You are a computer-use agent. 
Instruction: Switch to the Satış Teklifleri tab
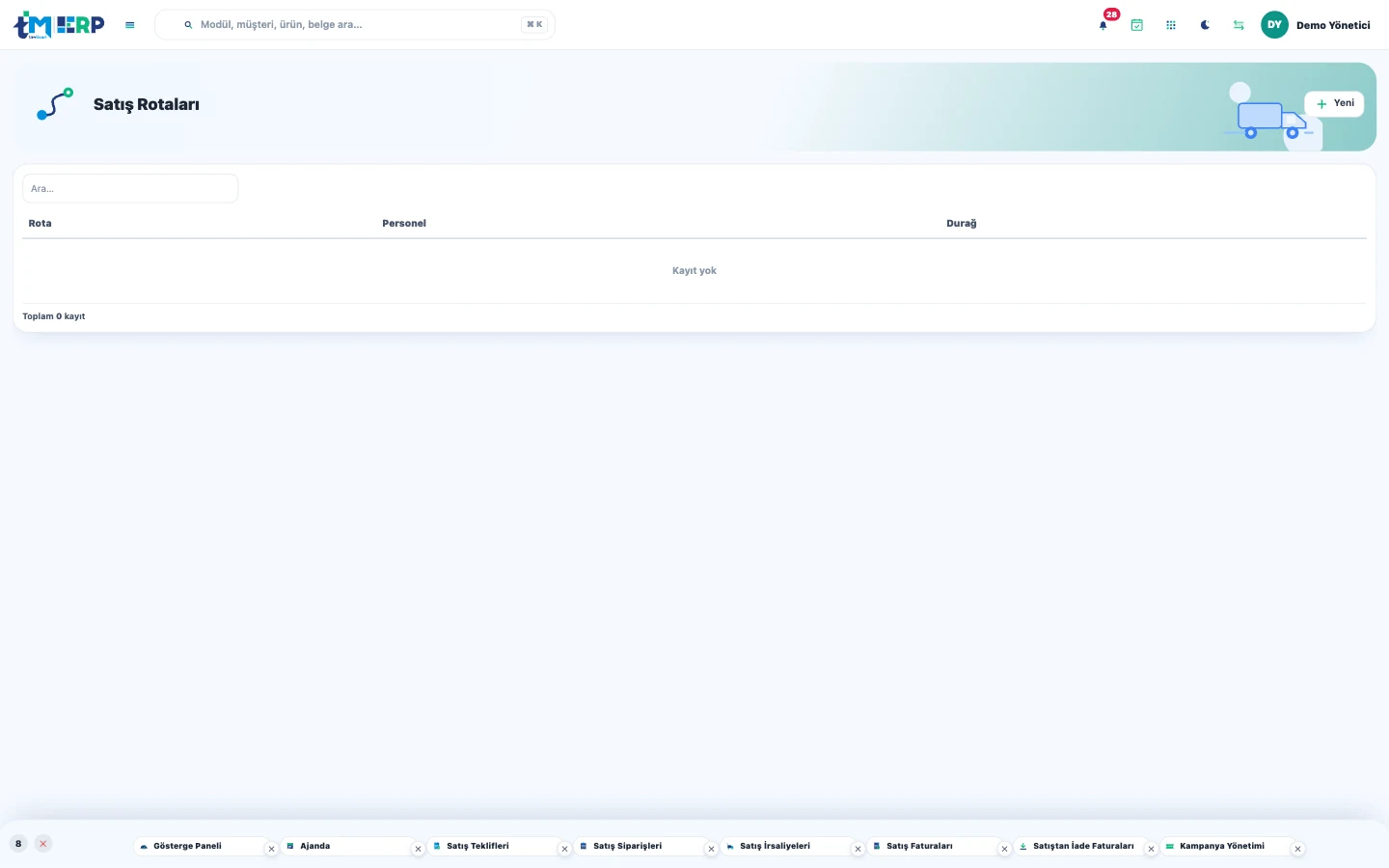coord(493,846)
